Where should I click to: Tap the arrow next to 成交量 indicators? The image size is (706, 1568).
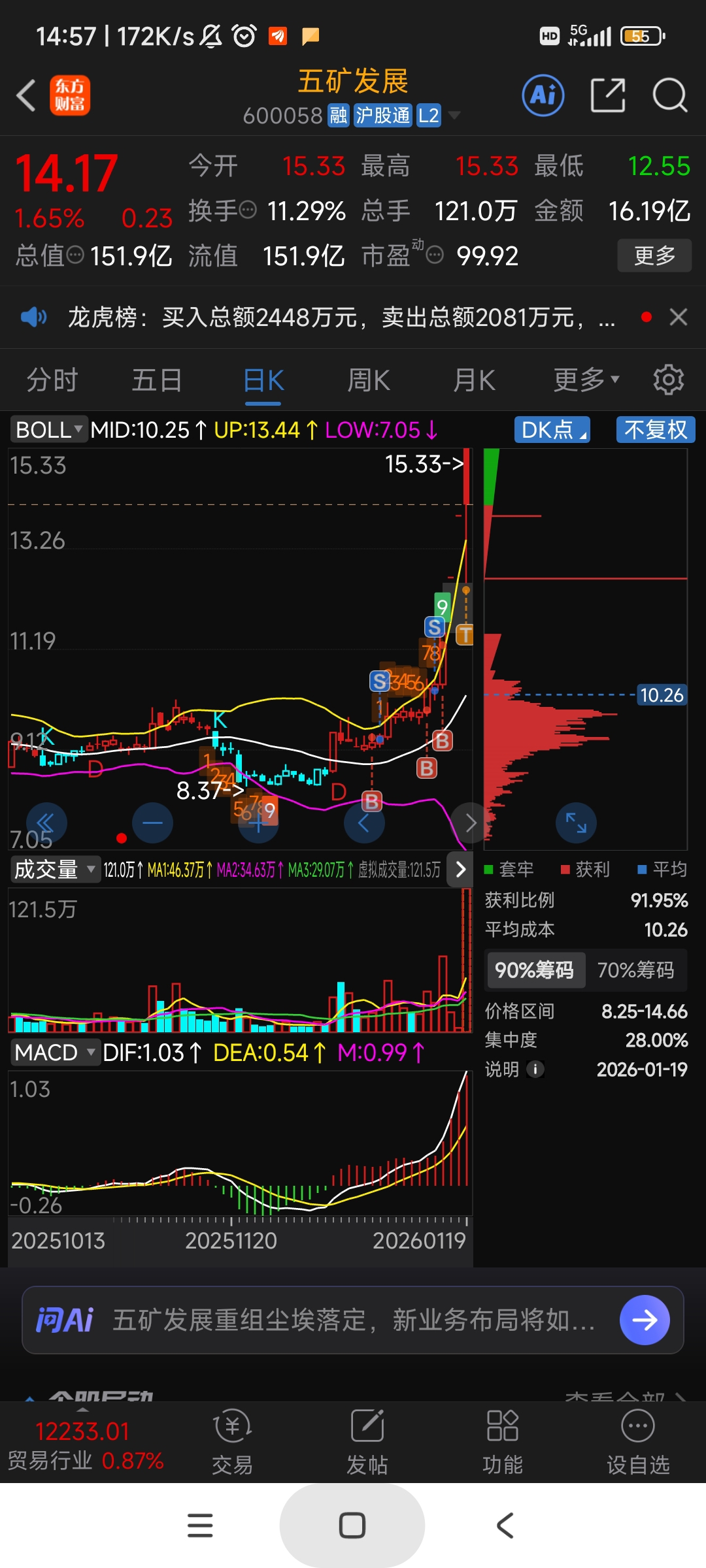pyautogui.click(x=460, y=870)
